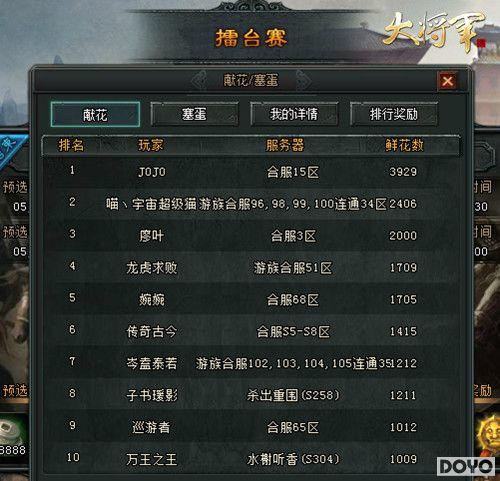Open the 我的详情 tab
500x481 pixels.
294,114
